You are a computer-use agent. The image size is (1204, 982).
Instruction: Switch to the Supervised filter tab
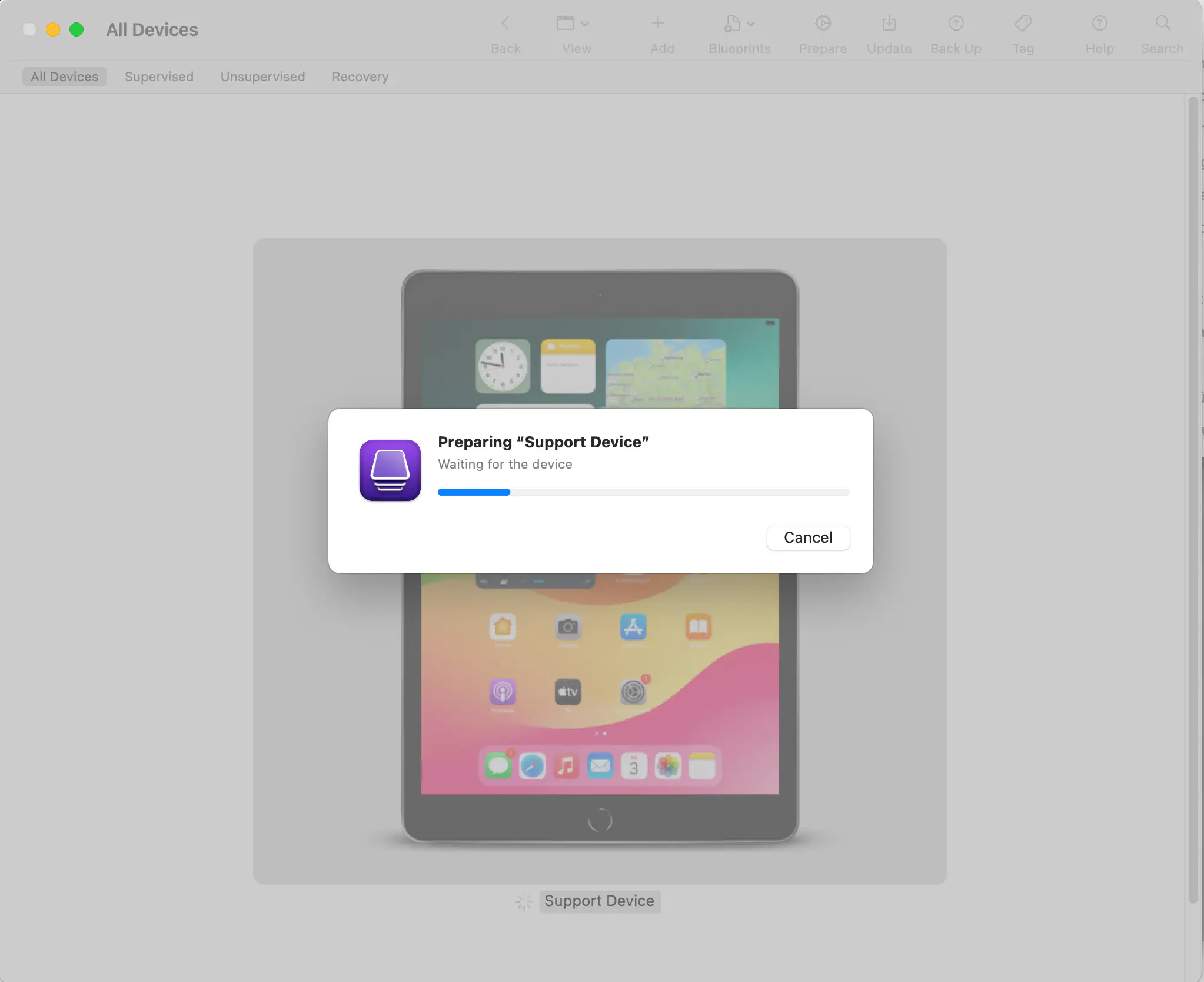click(159, 77)
